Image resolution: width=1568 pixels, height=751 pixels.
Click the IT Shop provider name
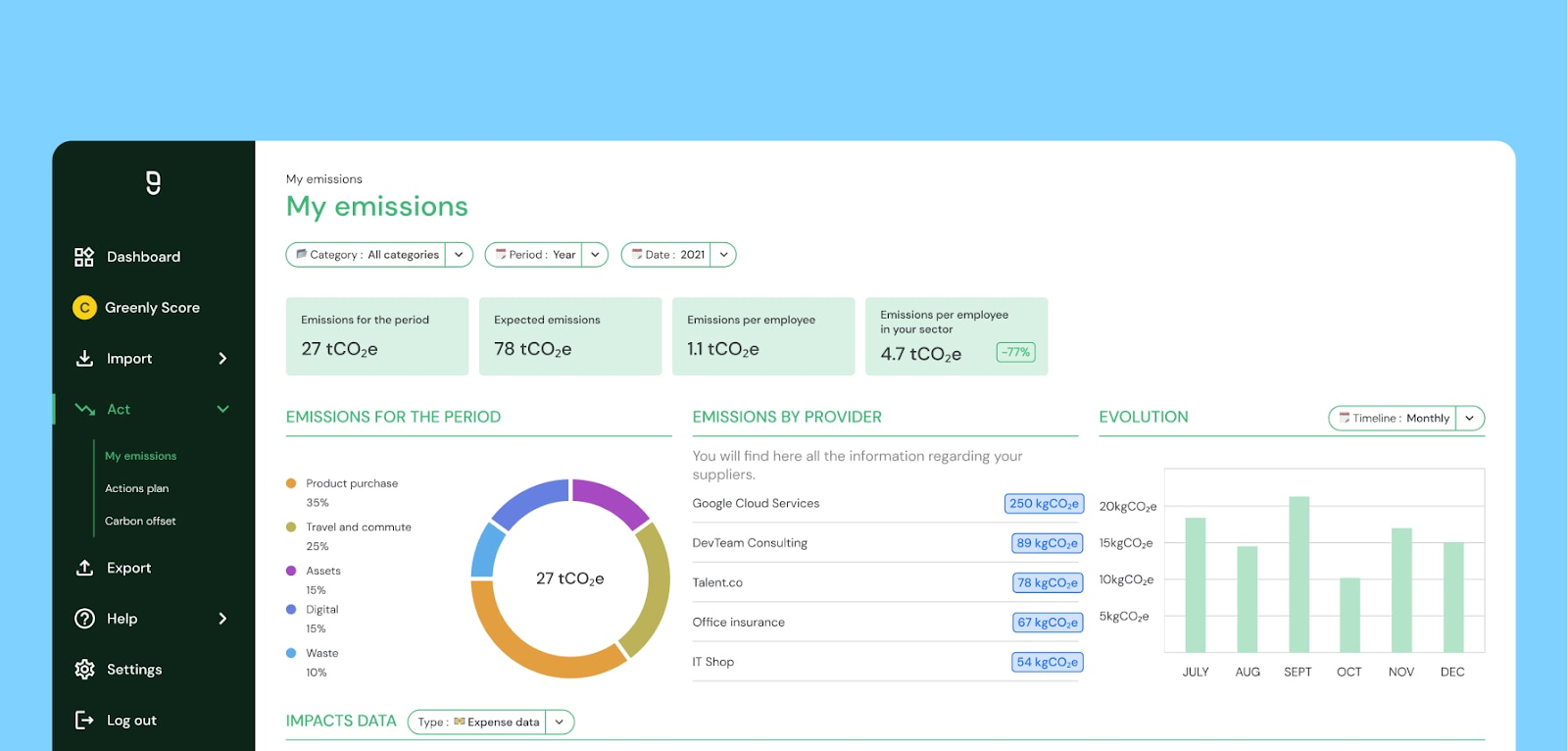click(x=713, y=662)
